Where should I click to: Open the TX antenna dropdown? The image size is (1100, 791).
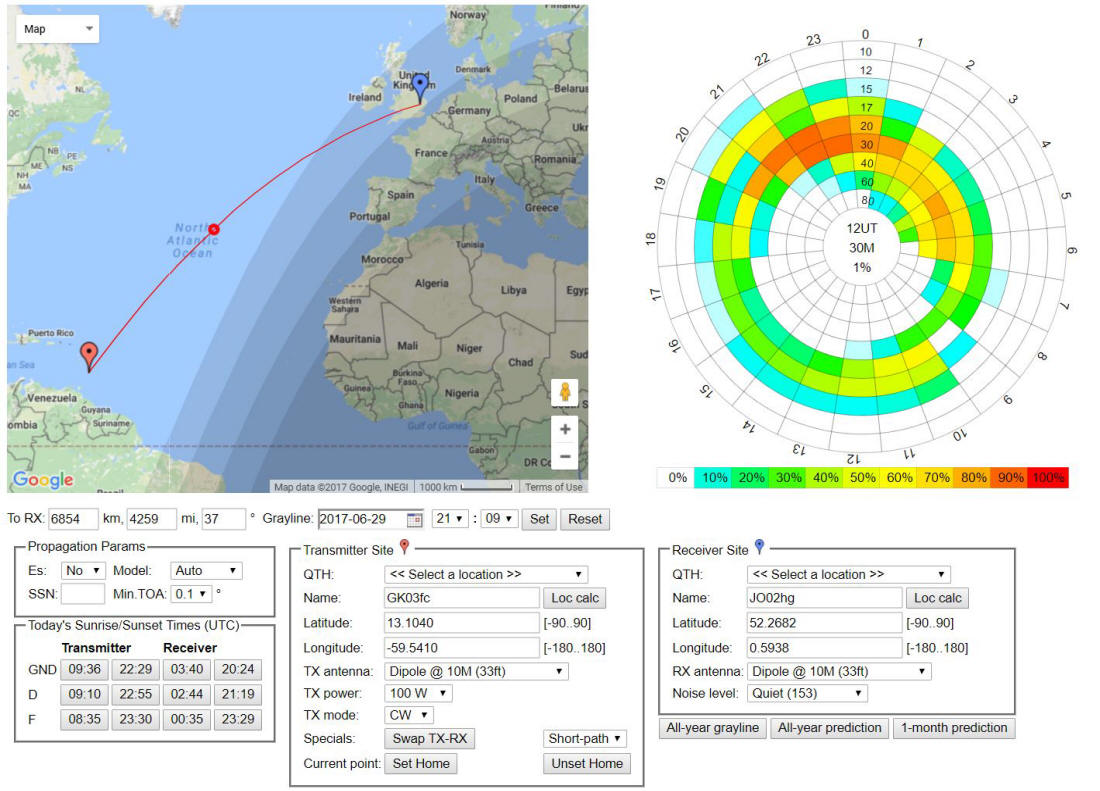(476, 671)
